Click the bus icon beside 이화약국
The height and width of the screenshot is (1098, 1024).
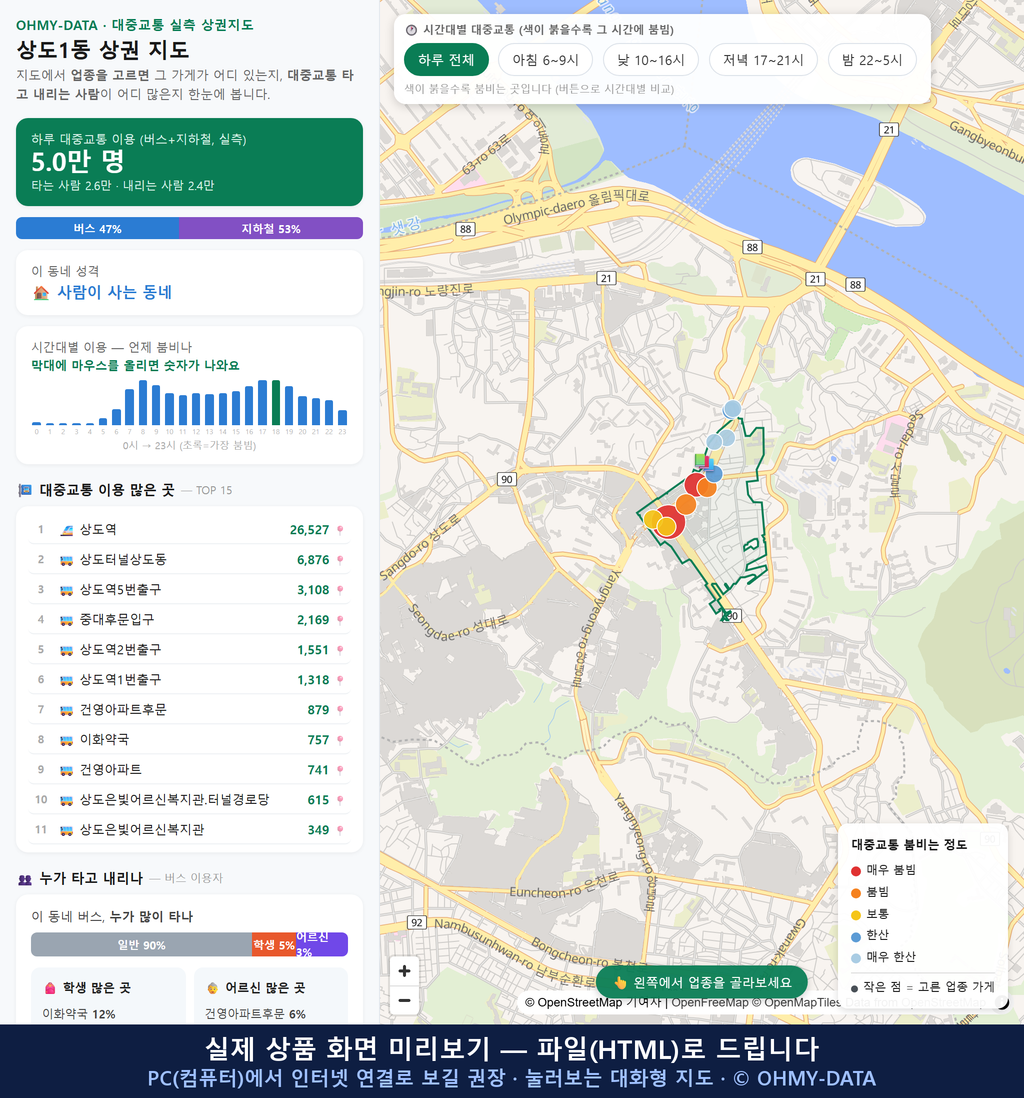(67, 740)
